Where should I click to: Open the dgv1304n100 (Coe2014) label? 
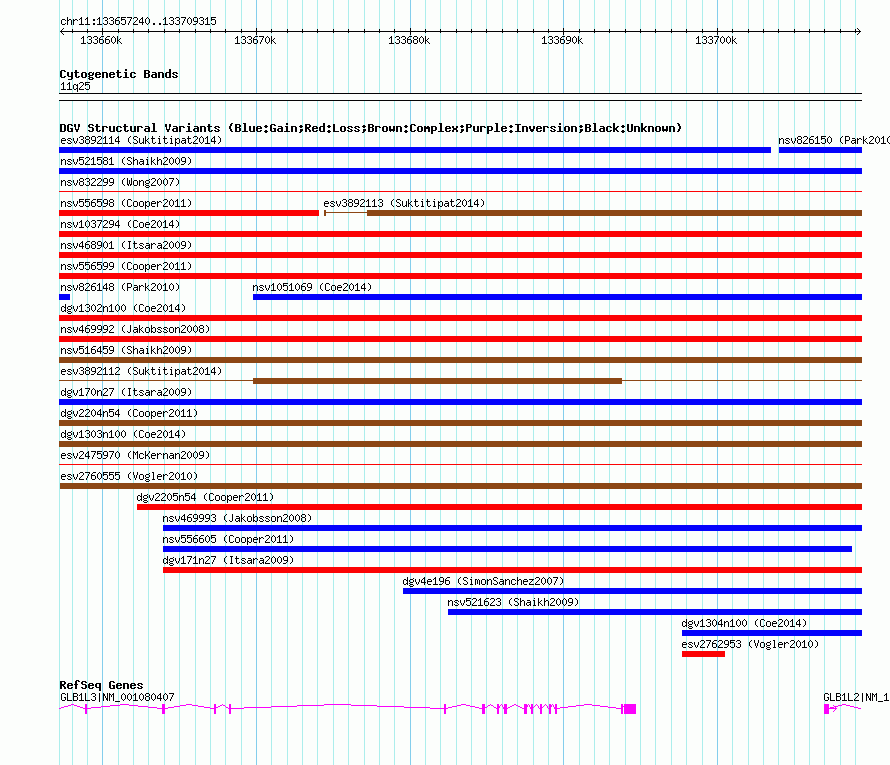[x=744, y=623]
